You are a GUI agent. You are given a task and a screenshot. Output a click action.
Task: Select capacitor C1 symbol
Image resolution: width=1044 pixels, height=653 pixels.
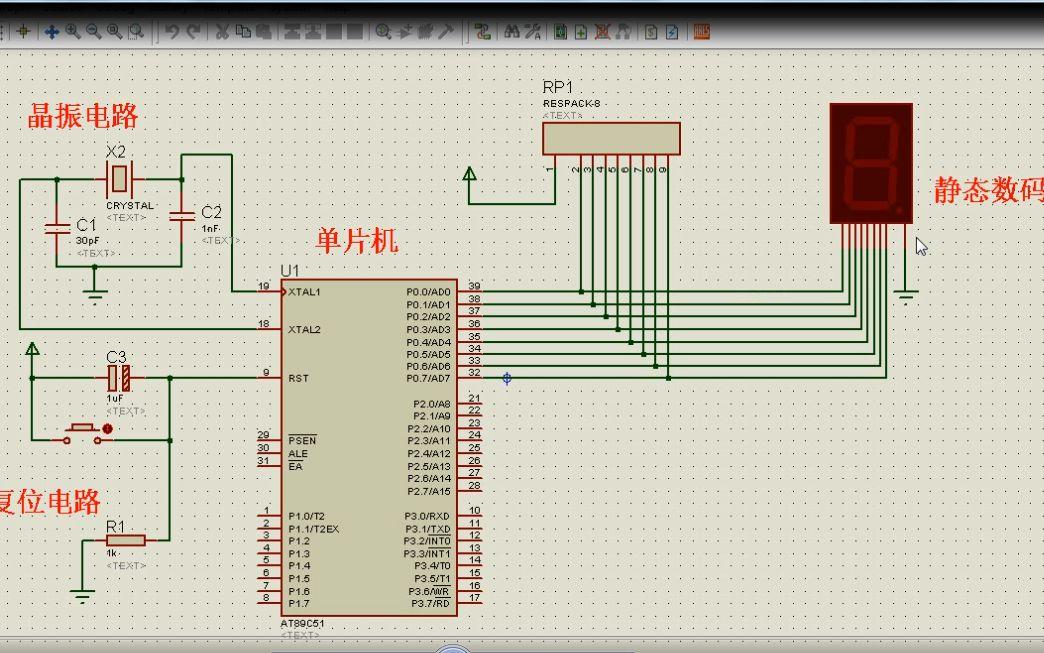[57, 228]
